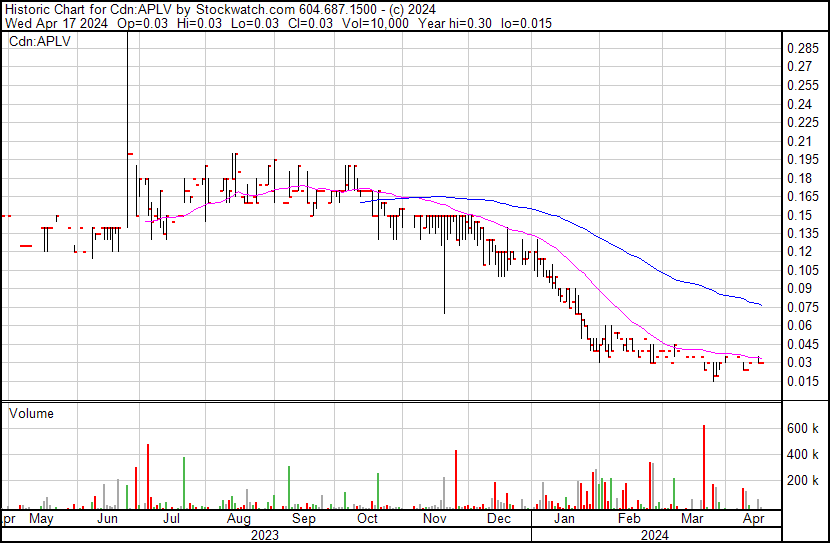Select the 2023 year label

264,535
